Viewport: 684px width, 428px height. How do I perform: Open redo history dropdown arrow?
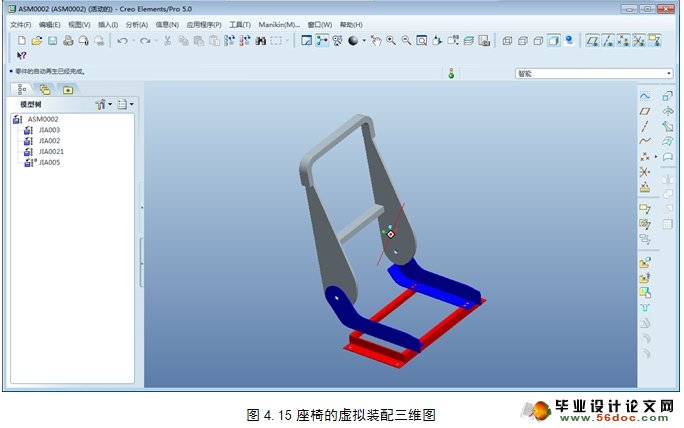click(x=156, y=41)
